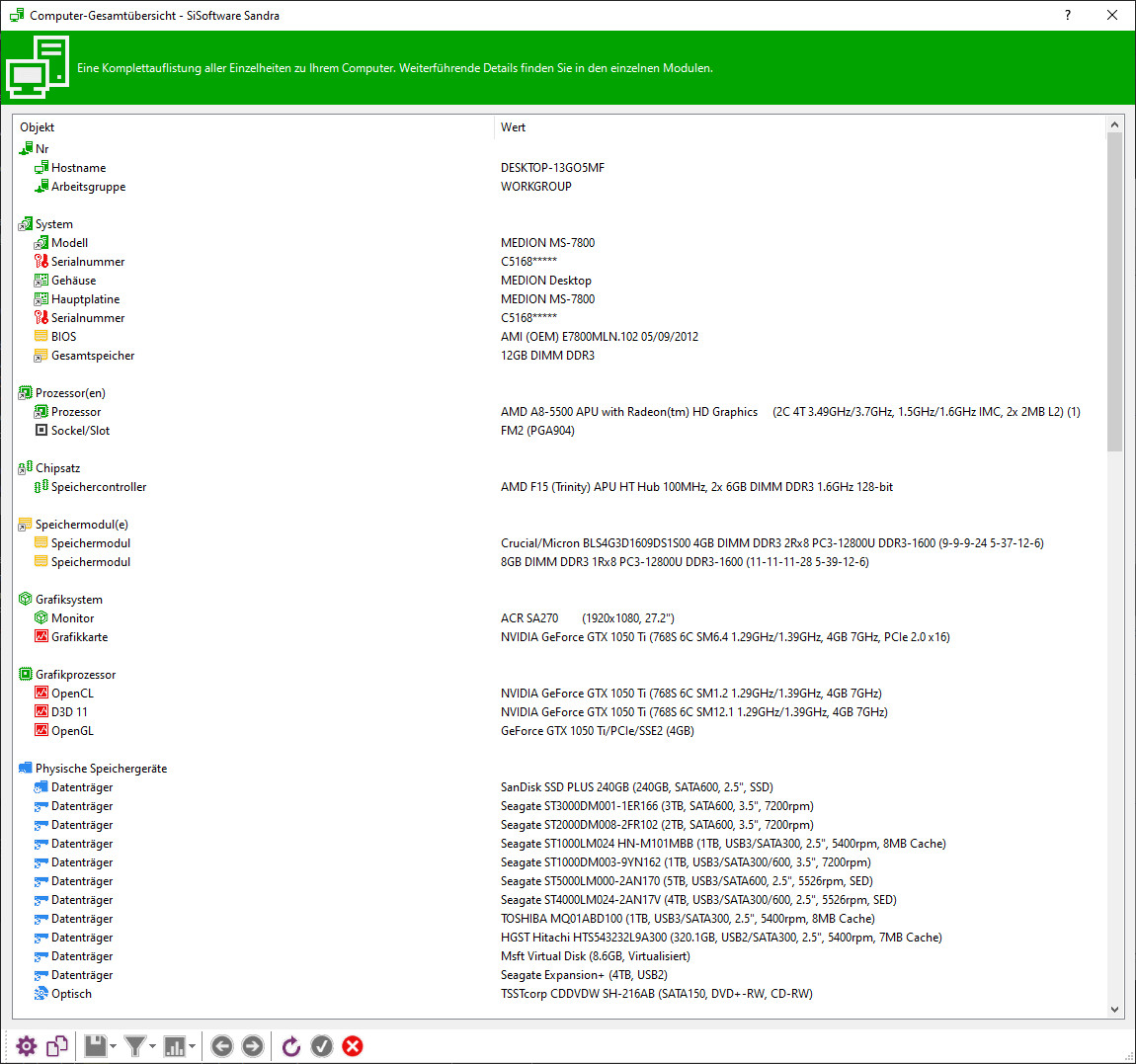Select the Hostname row icon
Viewport: 1136px width, 1064px height.
point(41,167)
